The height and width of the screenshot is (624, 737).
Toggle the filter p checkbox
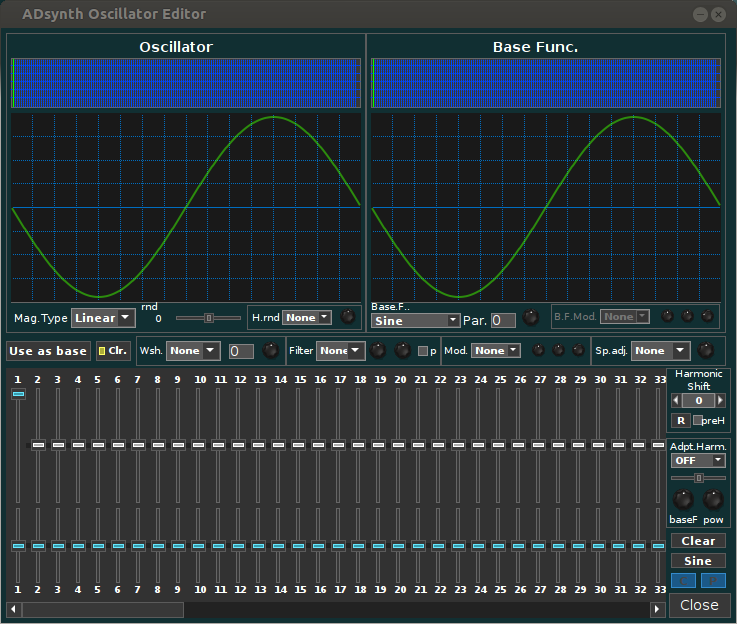pyautogui.click(x=422, y=351)
